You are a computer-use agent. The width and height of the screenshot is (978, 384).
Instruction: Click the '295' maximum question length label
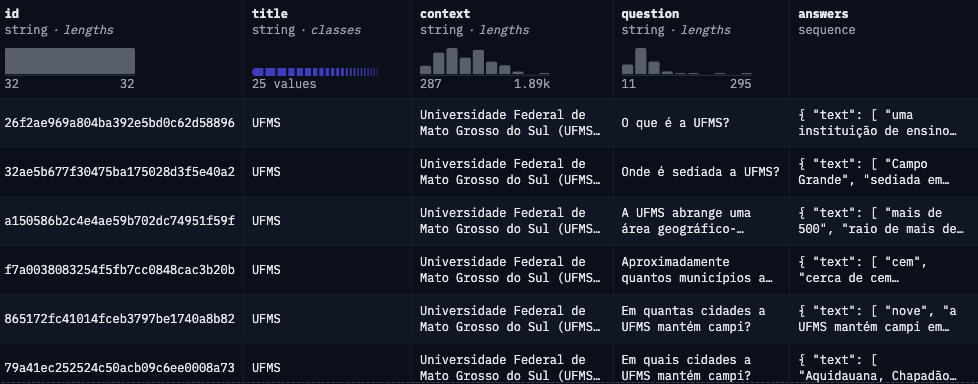(740, 84)
